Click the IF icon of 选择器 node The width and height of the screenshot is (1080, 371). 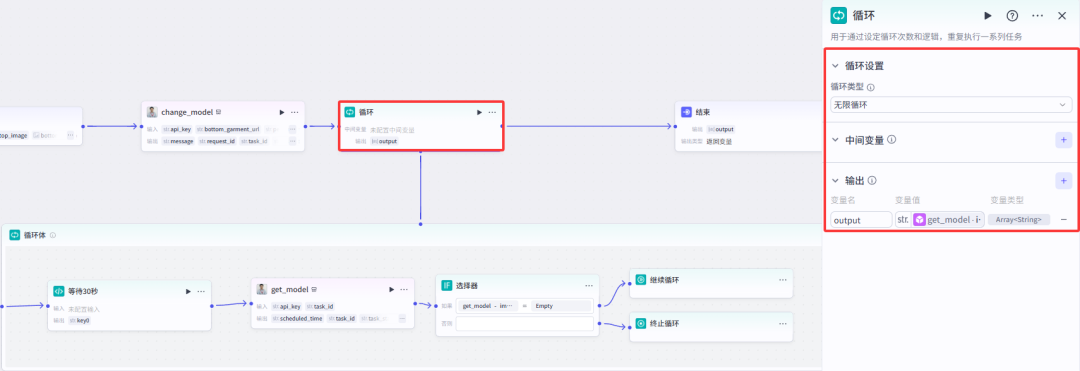446,285
